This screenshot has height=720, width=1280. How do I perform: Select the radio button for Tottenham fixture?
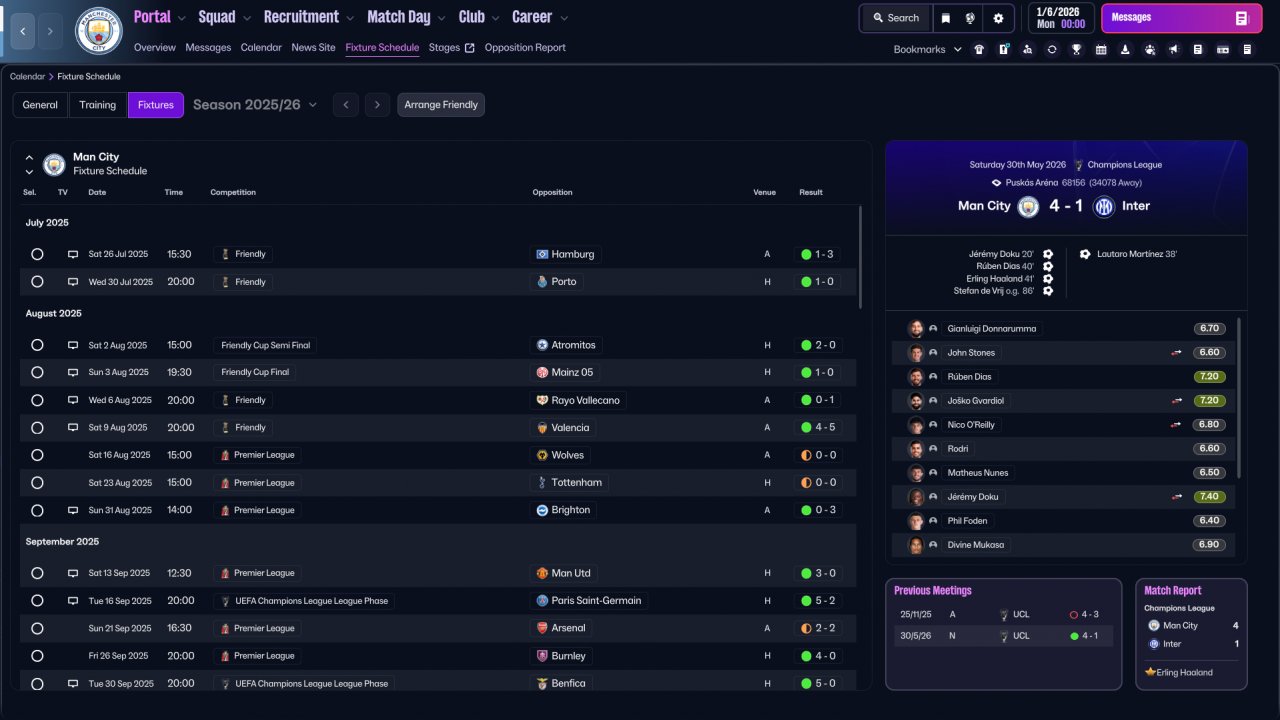pos(37,483)
